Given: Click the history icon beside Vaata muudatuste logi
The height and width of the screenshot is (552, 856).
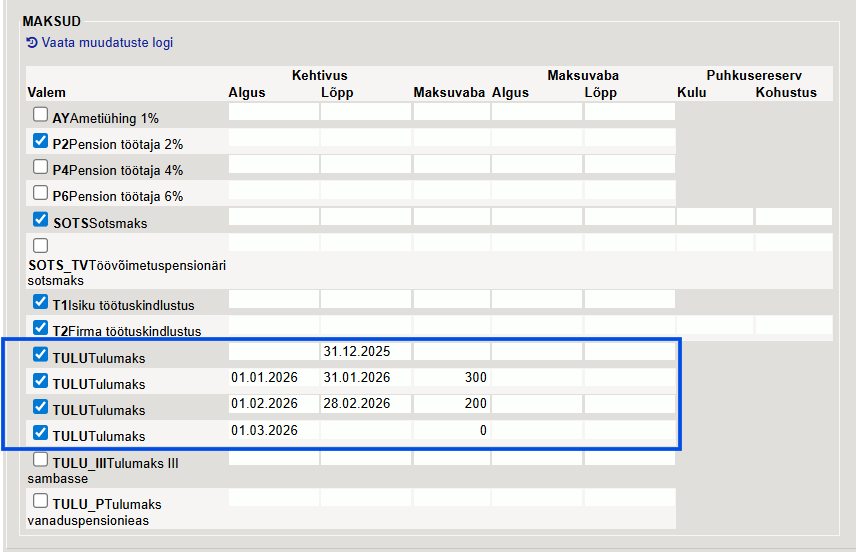Looking at the screenshot, I should [32, 43].
